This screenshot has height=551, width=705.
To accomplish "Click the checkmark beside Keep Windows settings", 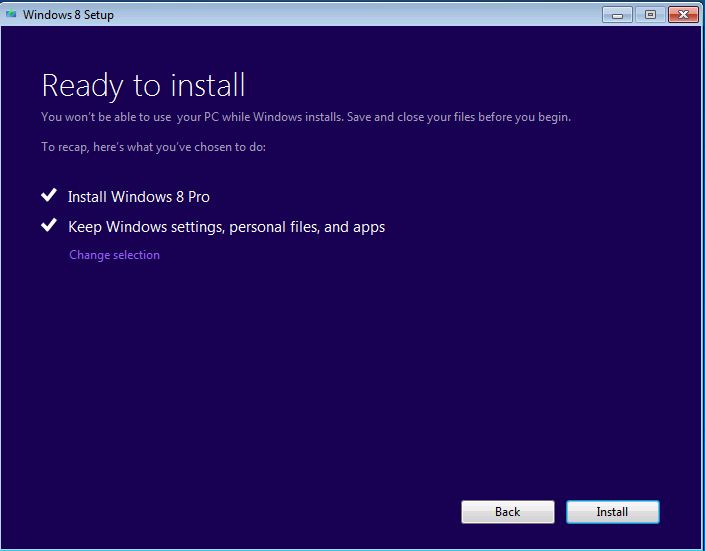I will (48, 226).
